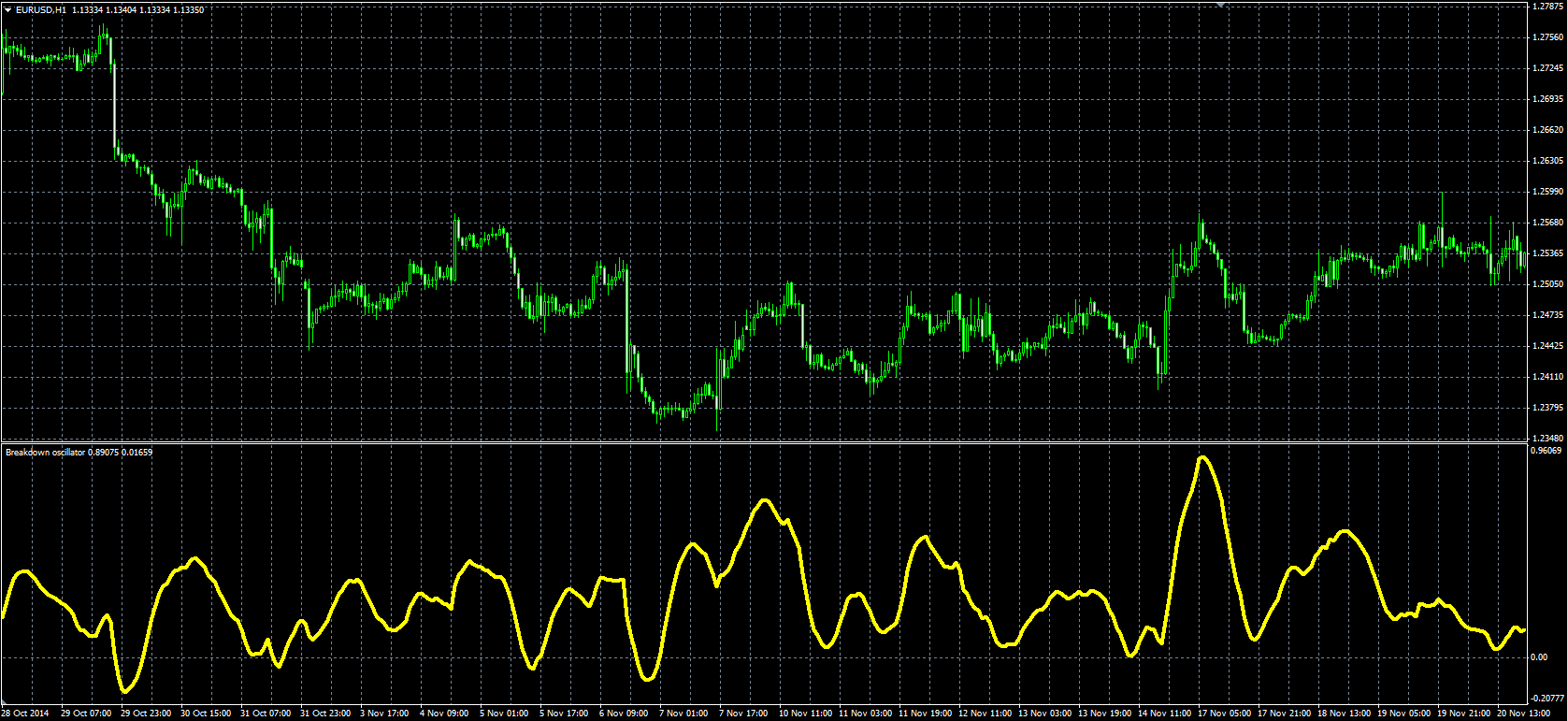Click the 18 Nov 13:00 time label

point(1345,714)
